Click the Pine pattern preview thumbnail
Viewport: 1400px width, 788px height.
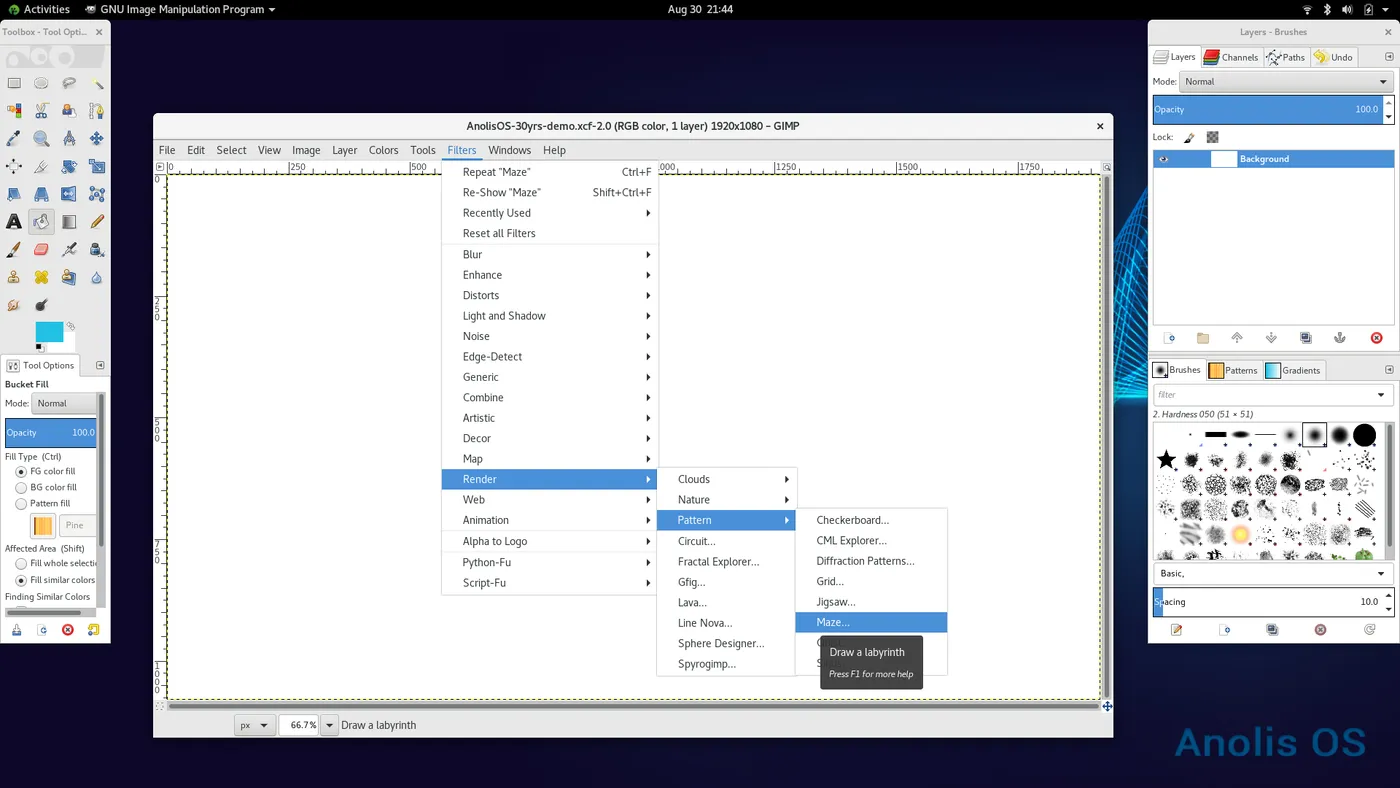click(43, 525)
